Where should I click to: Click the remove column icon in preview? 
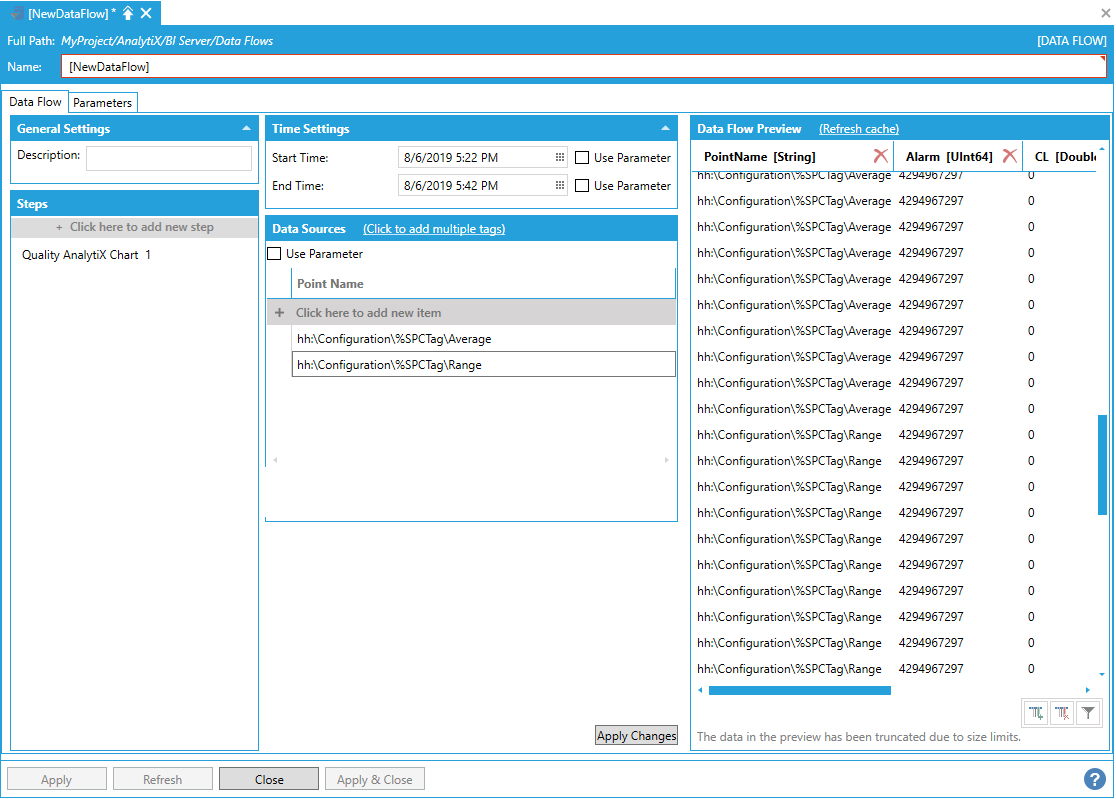(1062, 713)
